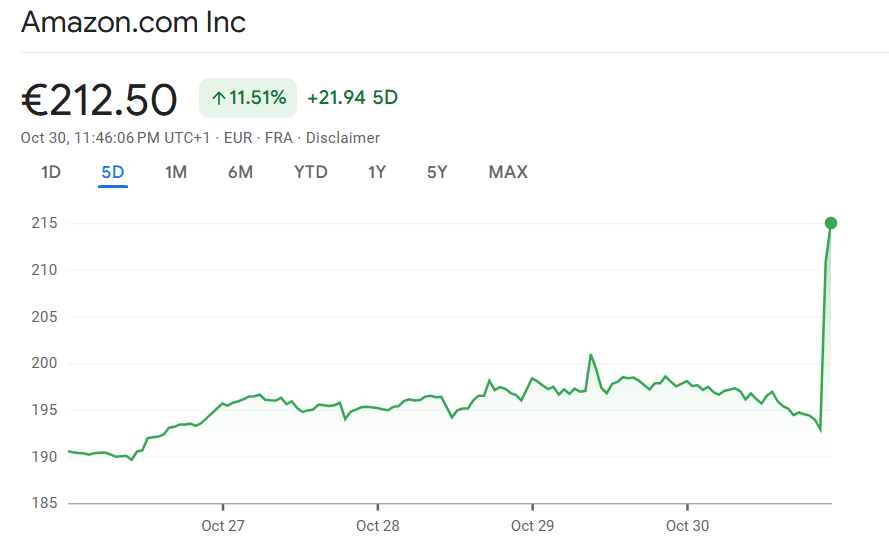Click the Amazon.com Inc title
The image size is (889, 549).
point(133,22)
